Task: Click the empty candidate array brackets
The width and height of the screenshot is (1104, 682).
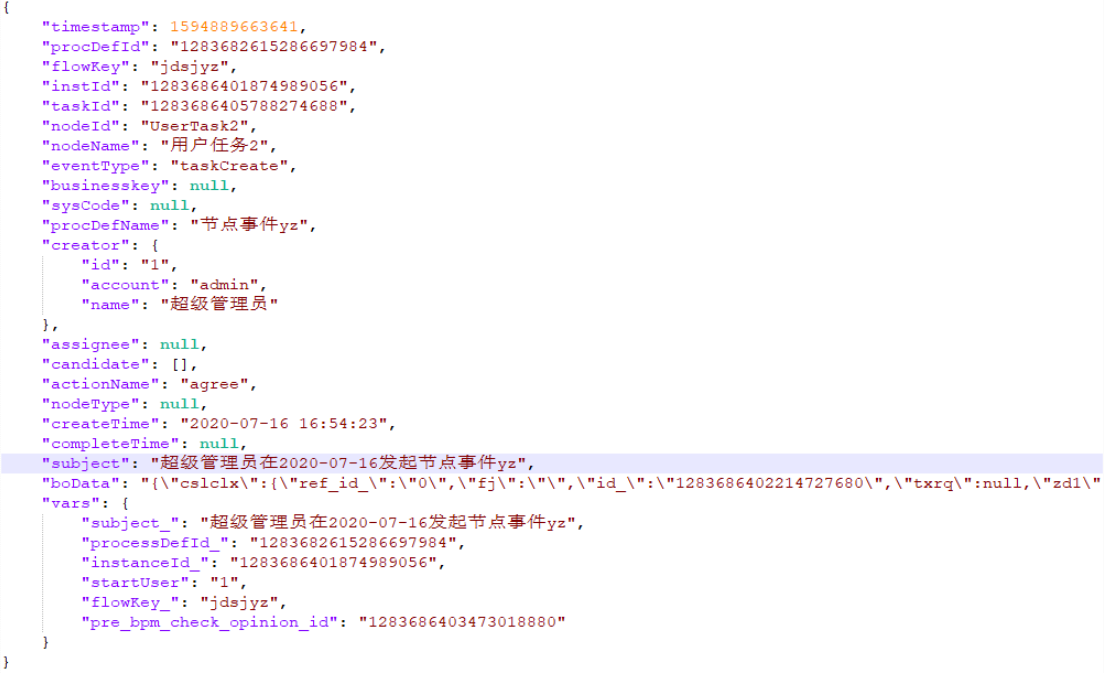Action: click(x=180, y=365)
